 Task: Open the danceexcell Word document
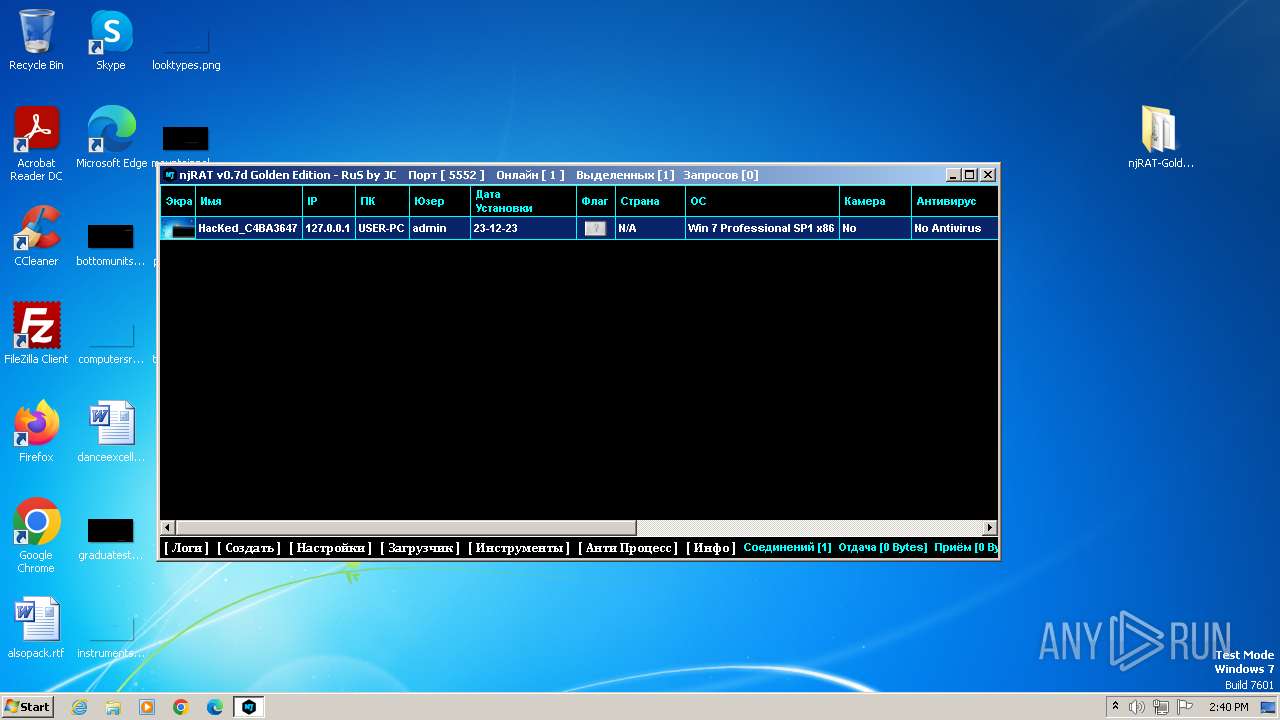click(111, 431)
